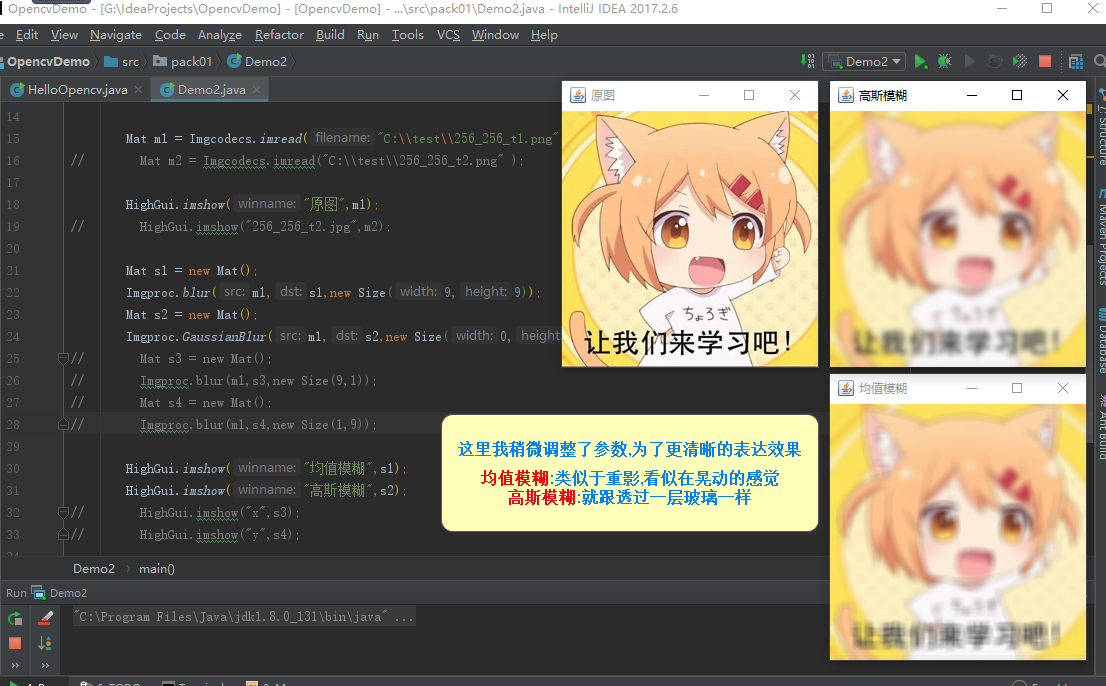The width and height of the screenshot is (1106, 686).
Task: Open the Edit menu
Action: point(27,35)
